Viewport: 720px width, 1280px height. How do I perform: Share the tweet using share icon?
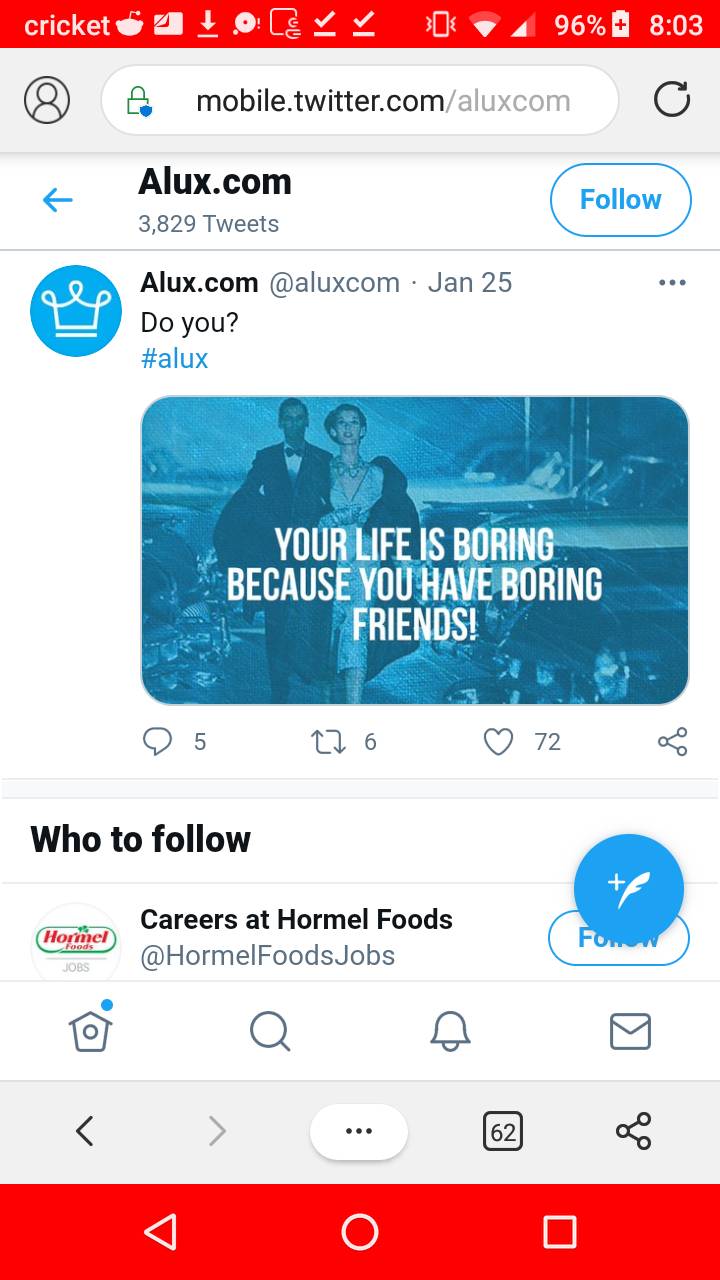point(672,741)
